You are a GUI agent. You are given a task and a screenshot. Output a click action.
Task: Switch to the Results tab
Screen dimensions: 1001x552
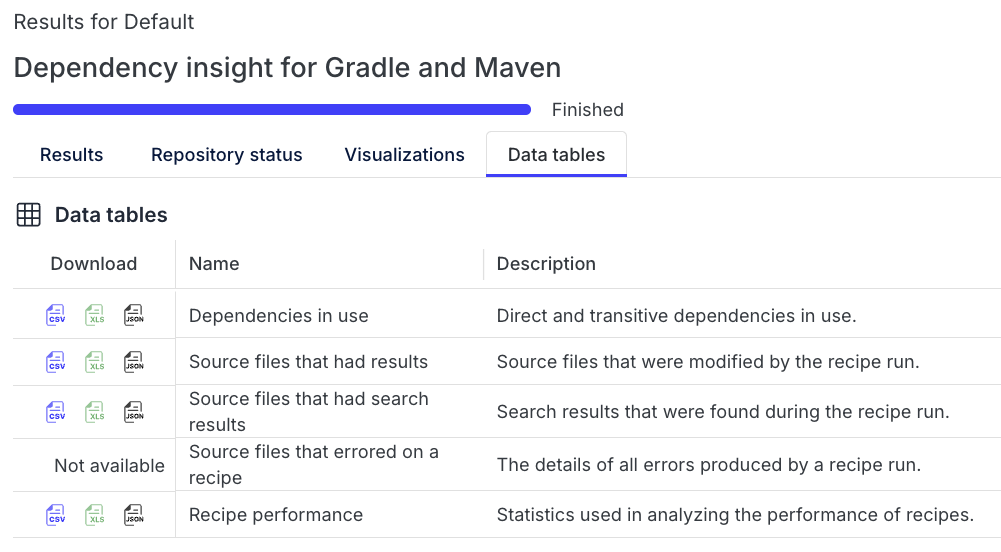pyautogui.click(x=71, y=155)
